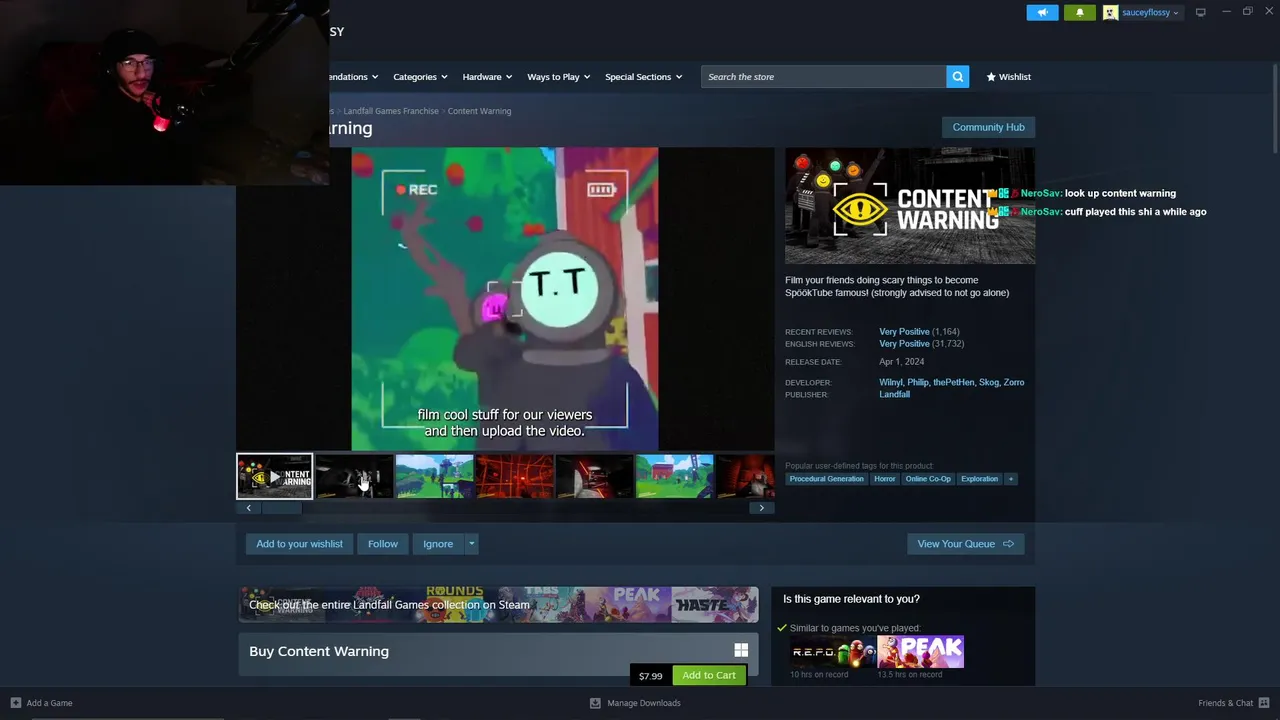This screenshot has height=720, width=1280.
Task: Click the Release Date Apr 1, 2024 text
Action: coord(901,362)
